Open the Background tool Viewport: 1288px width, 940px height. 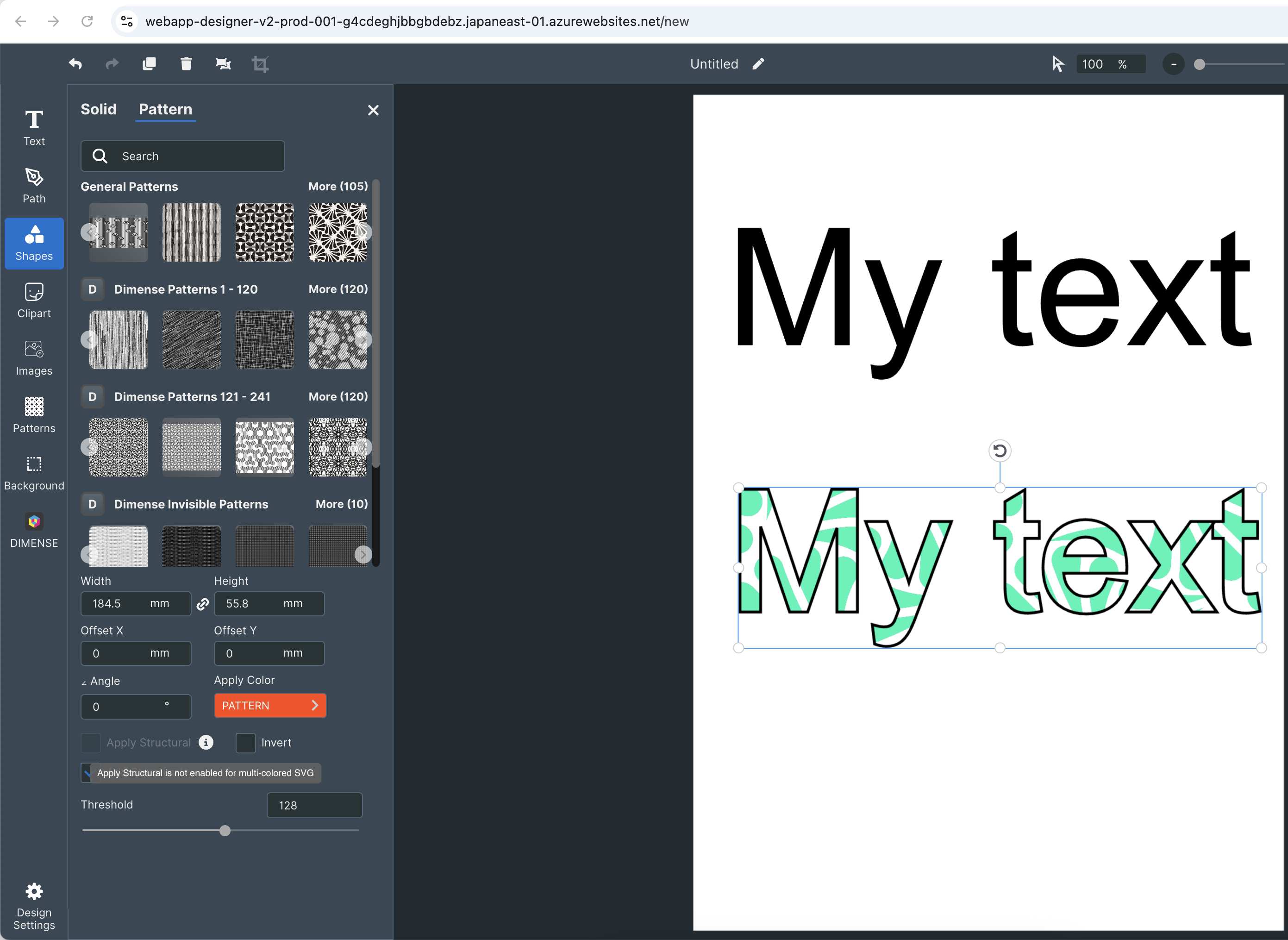pos(34,473)
